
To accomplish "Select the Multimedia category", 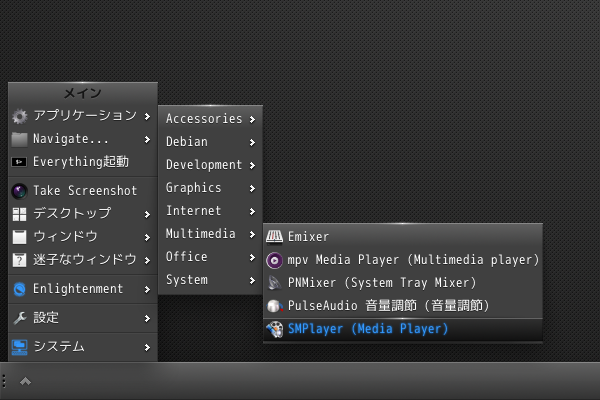I will (210, 234).
